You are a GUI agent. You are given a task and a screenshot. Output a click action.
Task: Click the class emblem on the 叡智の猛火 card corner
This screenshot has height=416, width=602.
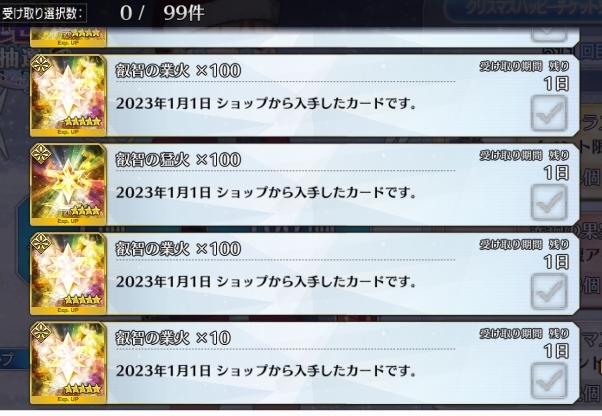pos(41,154)
